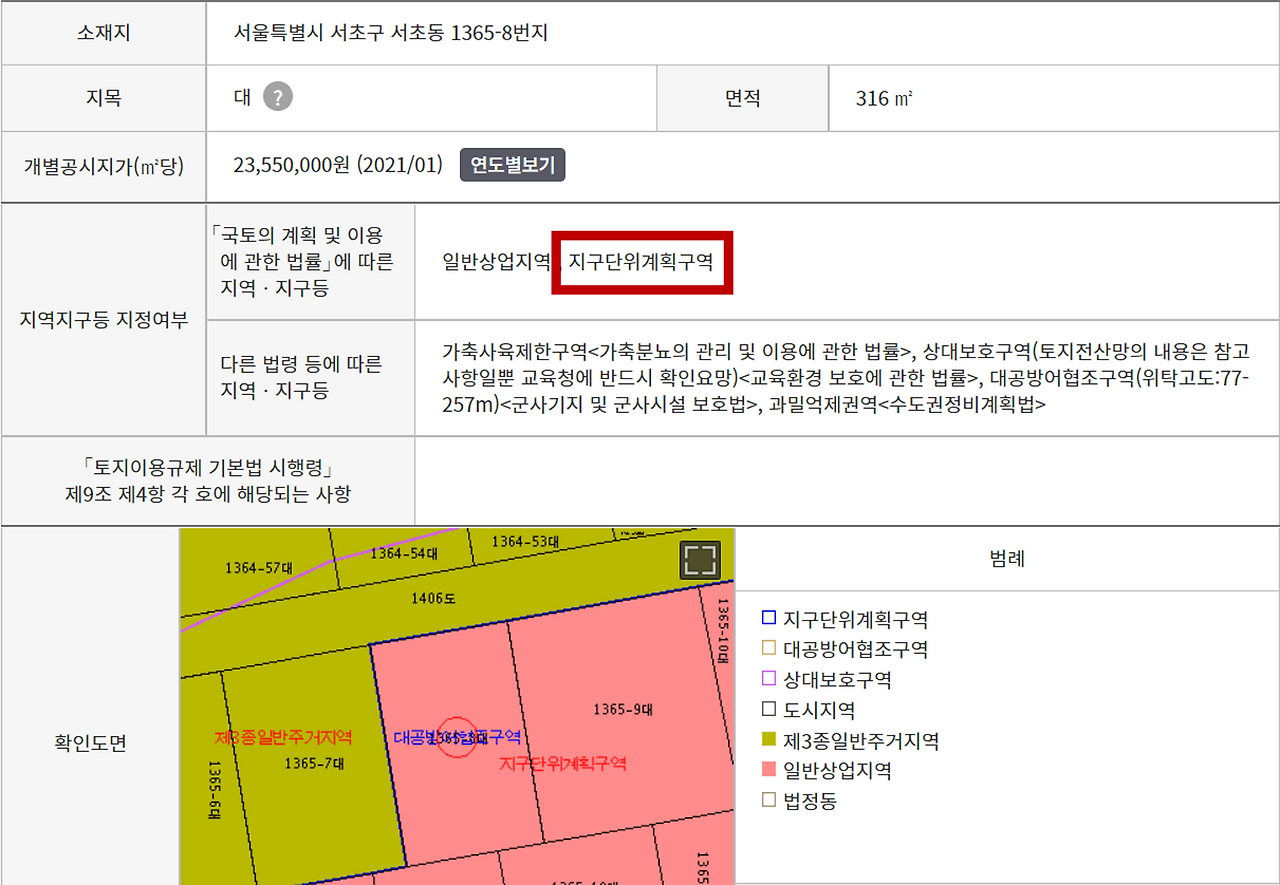Open 연도별보기 yearly price view
The image size is (1280, 885).
pyautogui.click(x=513, y=165)
